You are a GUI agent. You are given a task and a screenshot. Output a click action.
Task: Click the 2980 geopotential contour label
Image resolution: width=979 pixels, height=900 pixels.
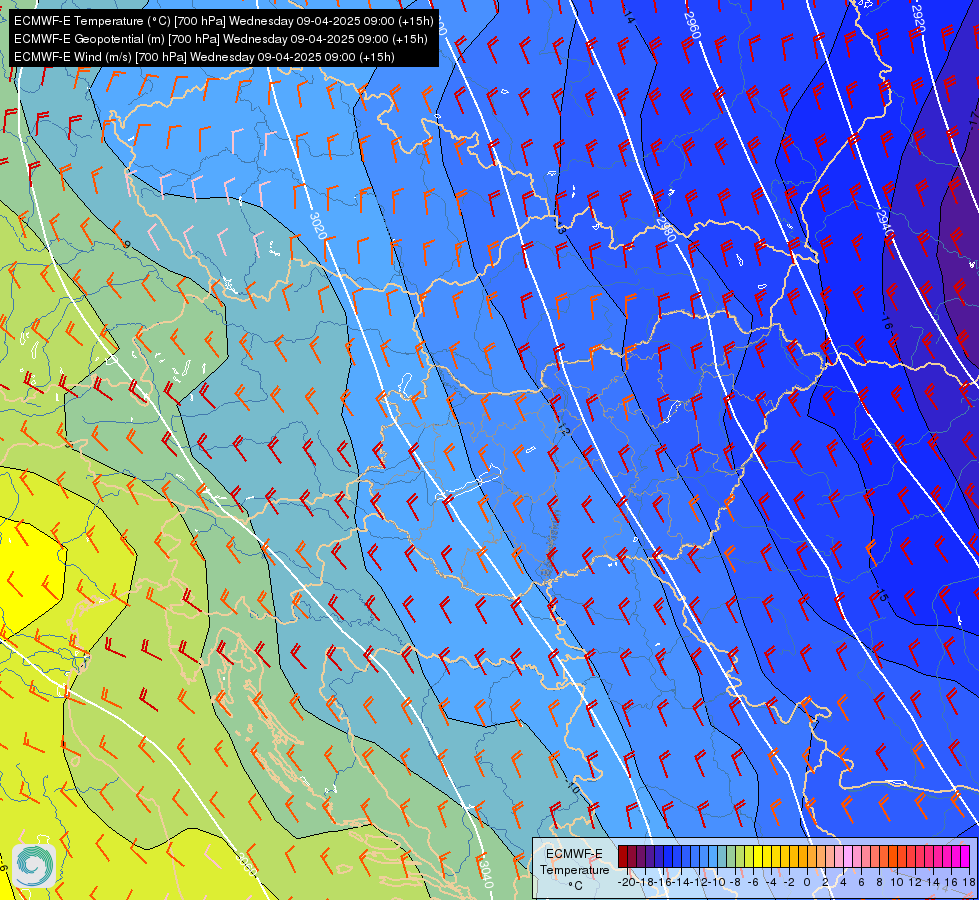coord(666,228)
